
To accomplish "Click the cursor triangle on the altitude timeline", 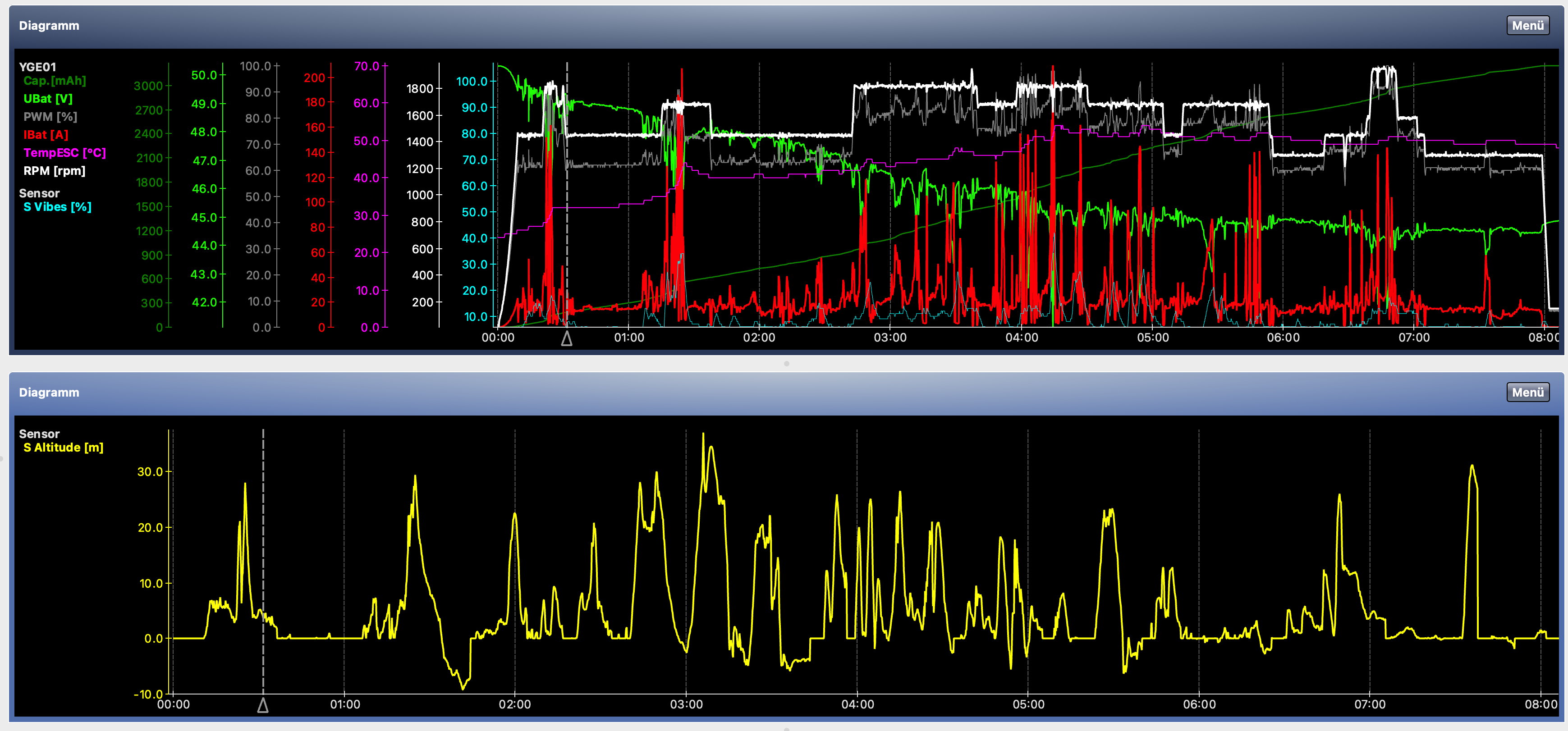I will coord(263,705).
